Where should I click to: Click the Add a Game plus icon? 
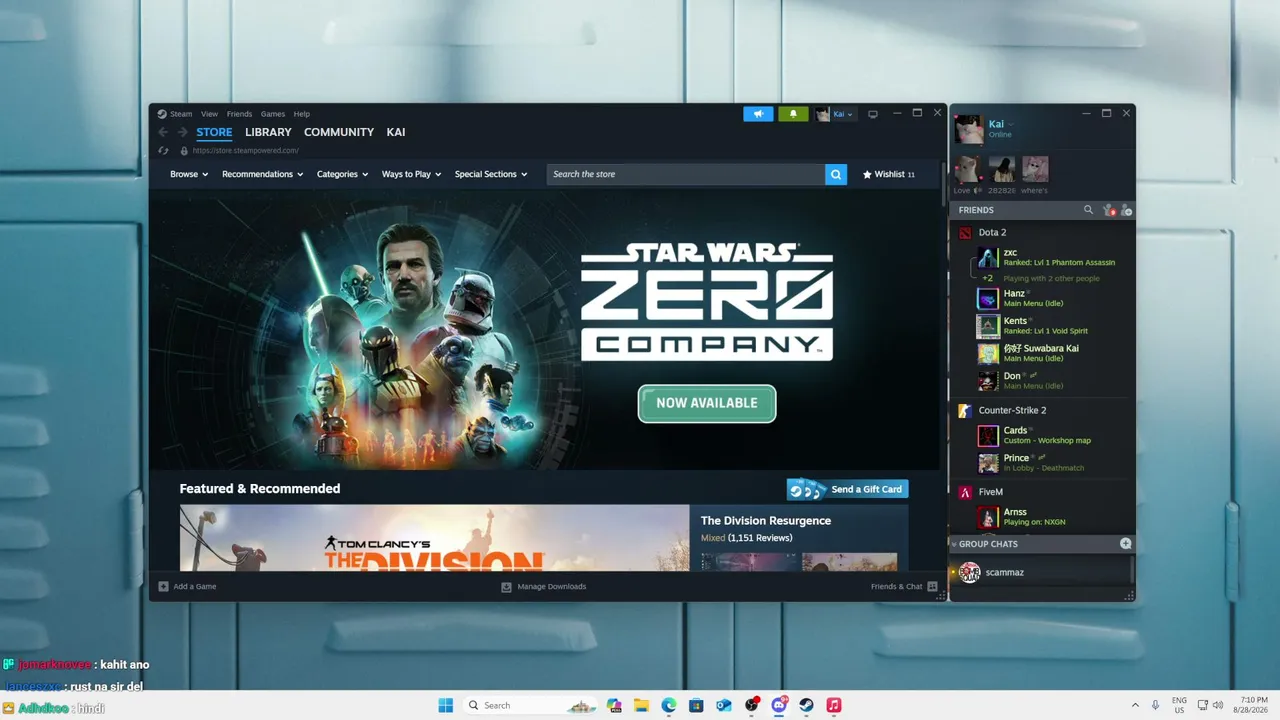tap(164, 586)
